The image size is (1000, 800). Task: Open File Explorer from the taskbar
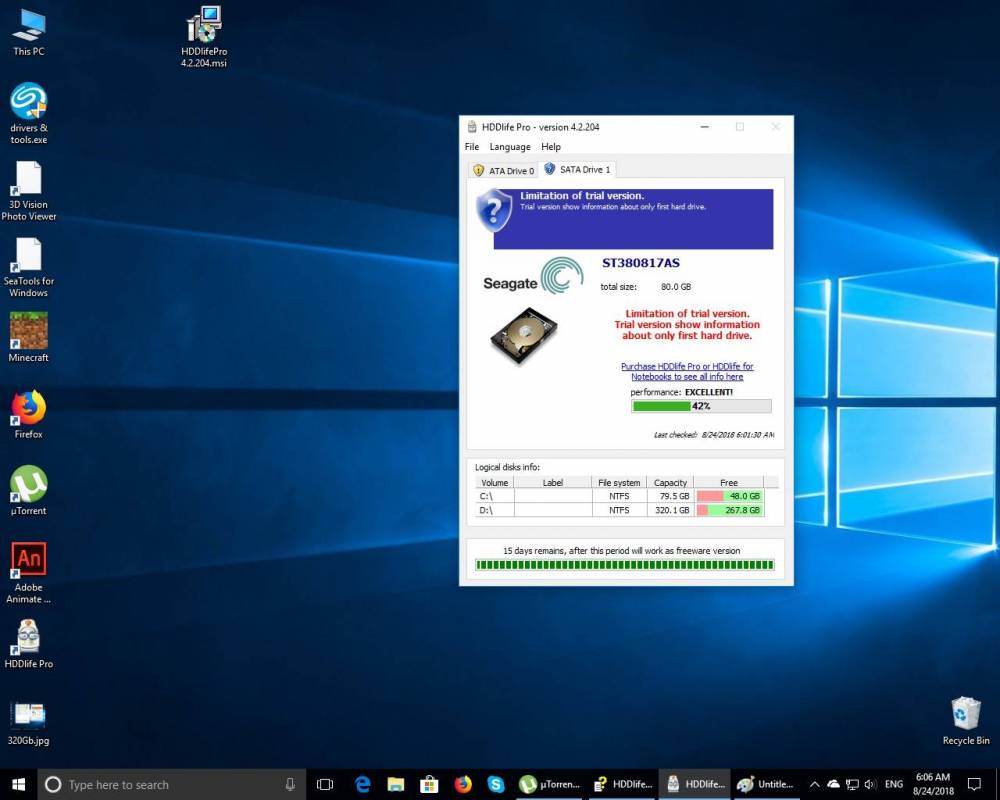point(396,784)
